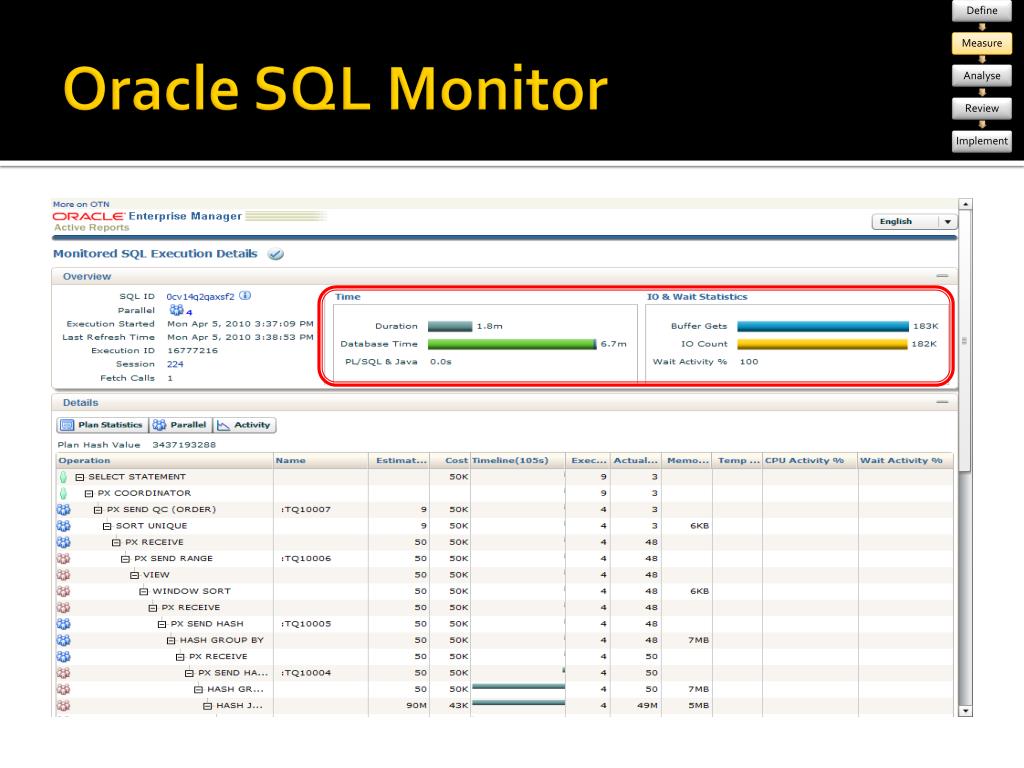The image size is (1024, 768).
Task: Click parallel icon on VIEW row
Action: click(63, 575)
